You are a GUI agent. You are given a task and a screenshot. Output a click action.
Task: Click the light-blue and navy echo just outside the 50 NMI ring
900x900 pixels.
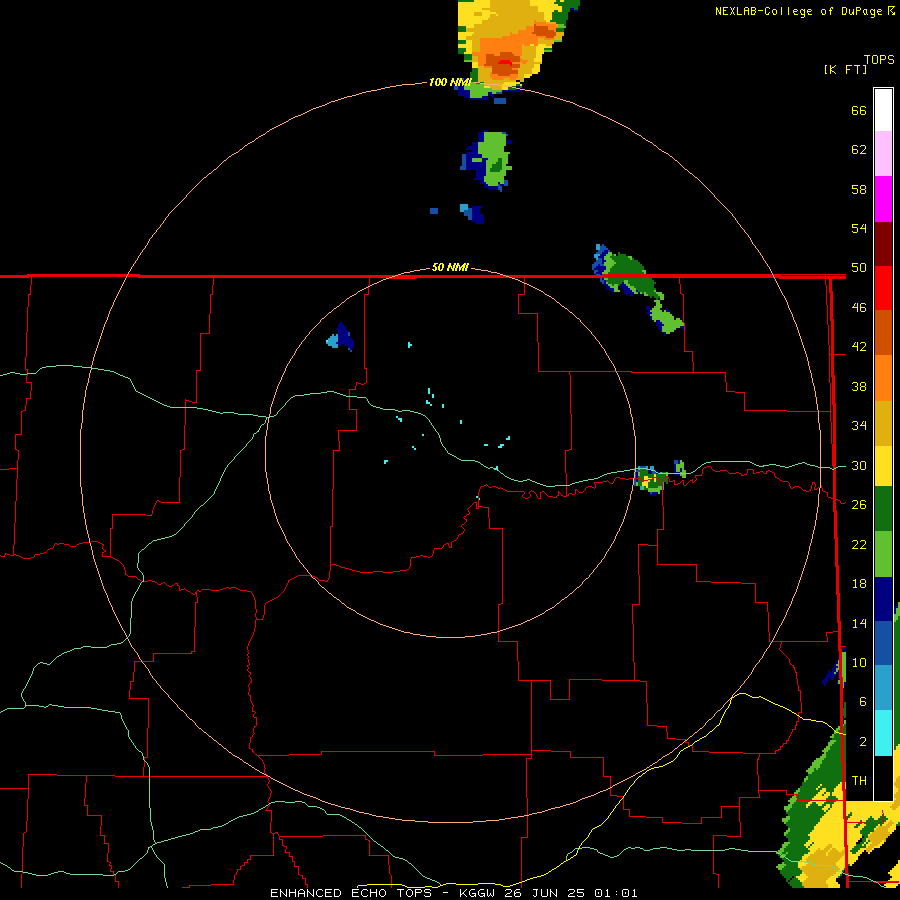click(x=340, y=338)
